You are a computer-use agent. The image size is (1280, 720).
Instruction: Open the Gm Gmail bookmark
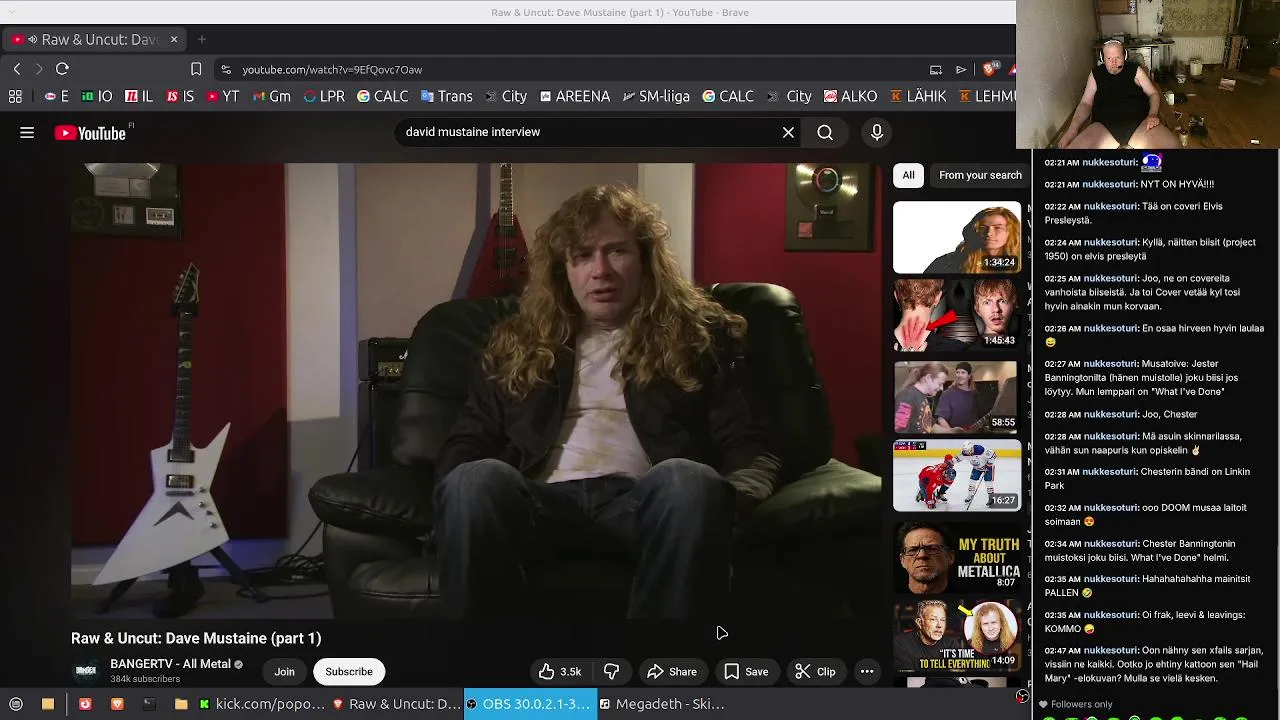click(271, 96)
